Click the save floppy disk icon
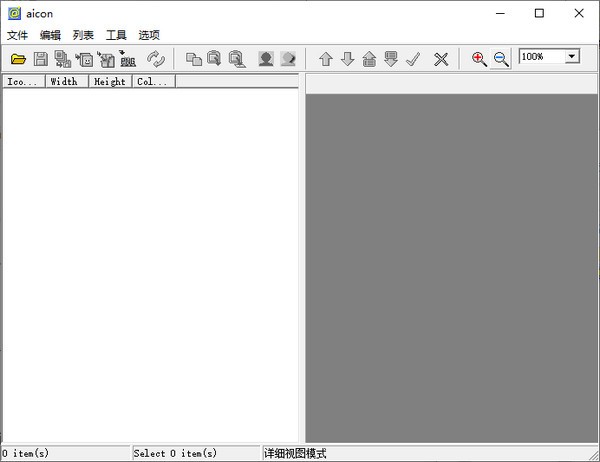Screen dimensions: 600x462 click(x=41, y=59)
